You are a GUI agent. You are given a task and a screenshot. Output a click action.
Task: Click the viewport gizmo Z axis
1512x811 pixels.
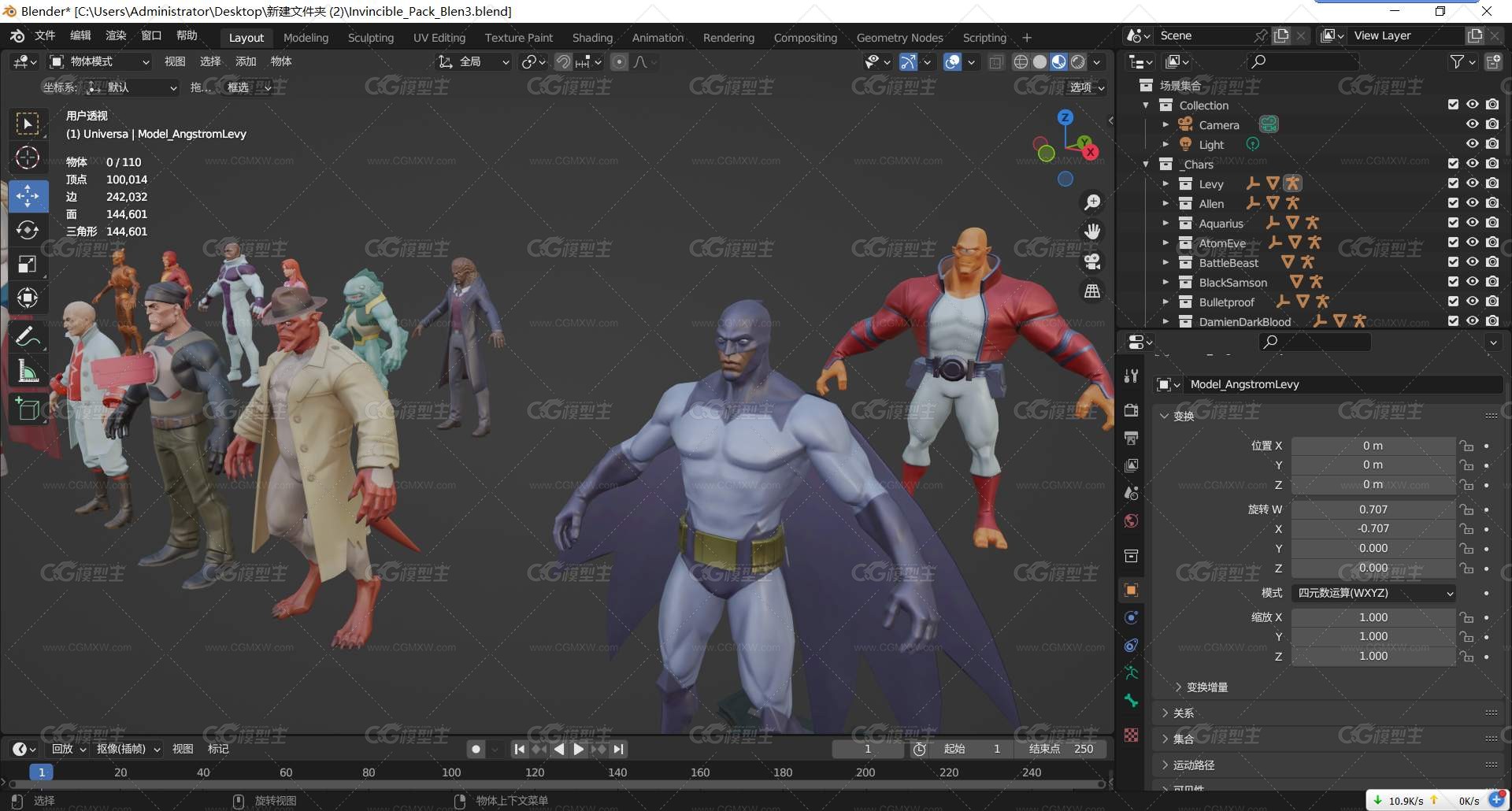[x=1065, y=117]
